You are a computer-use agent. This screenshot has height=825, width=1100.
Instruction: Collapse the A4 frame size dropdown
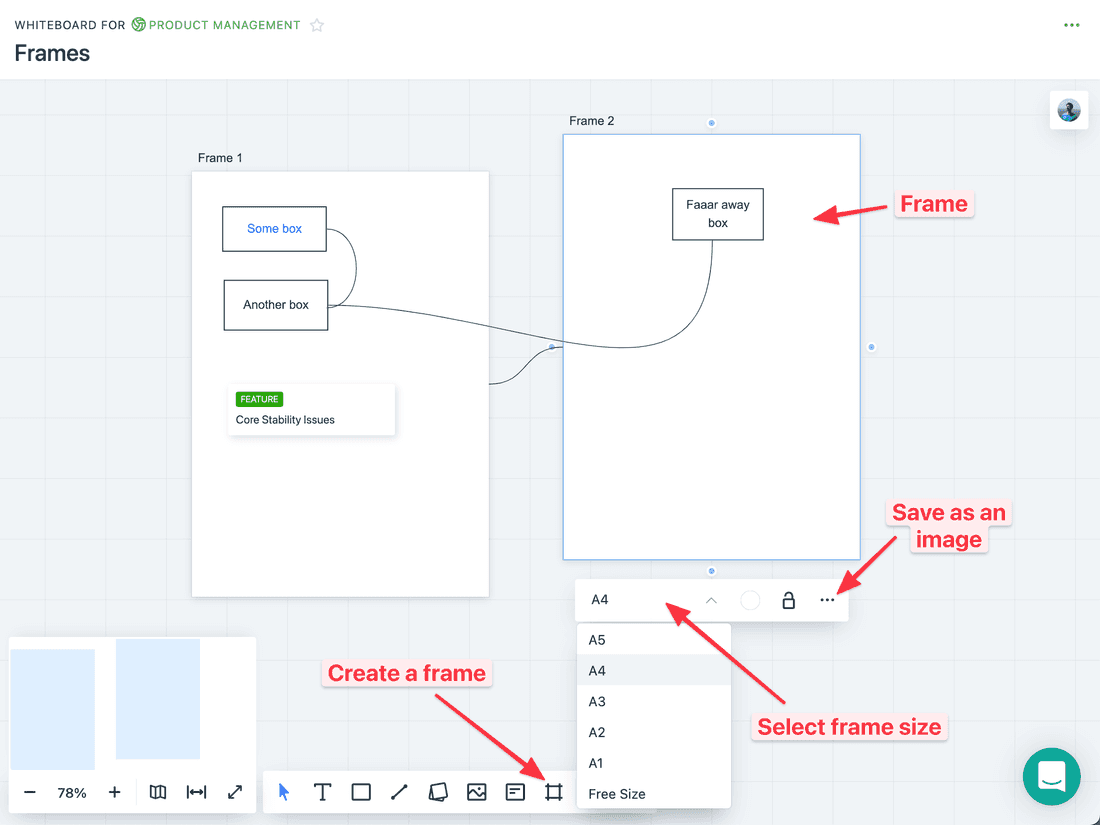[x=711, y=600]
